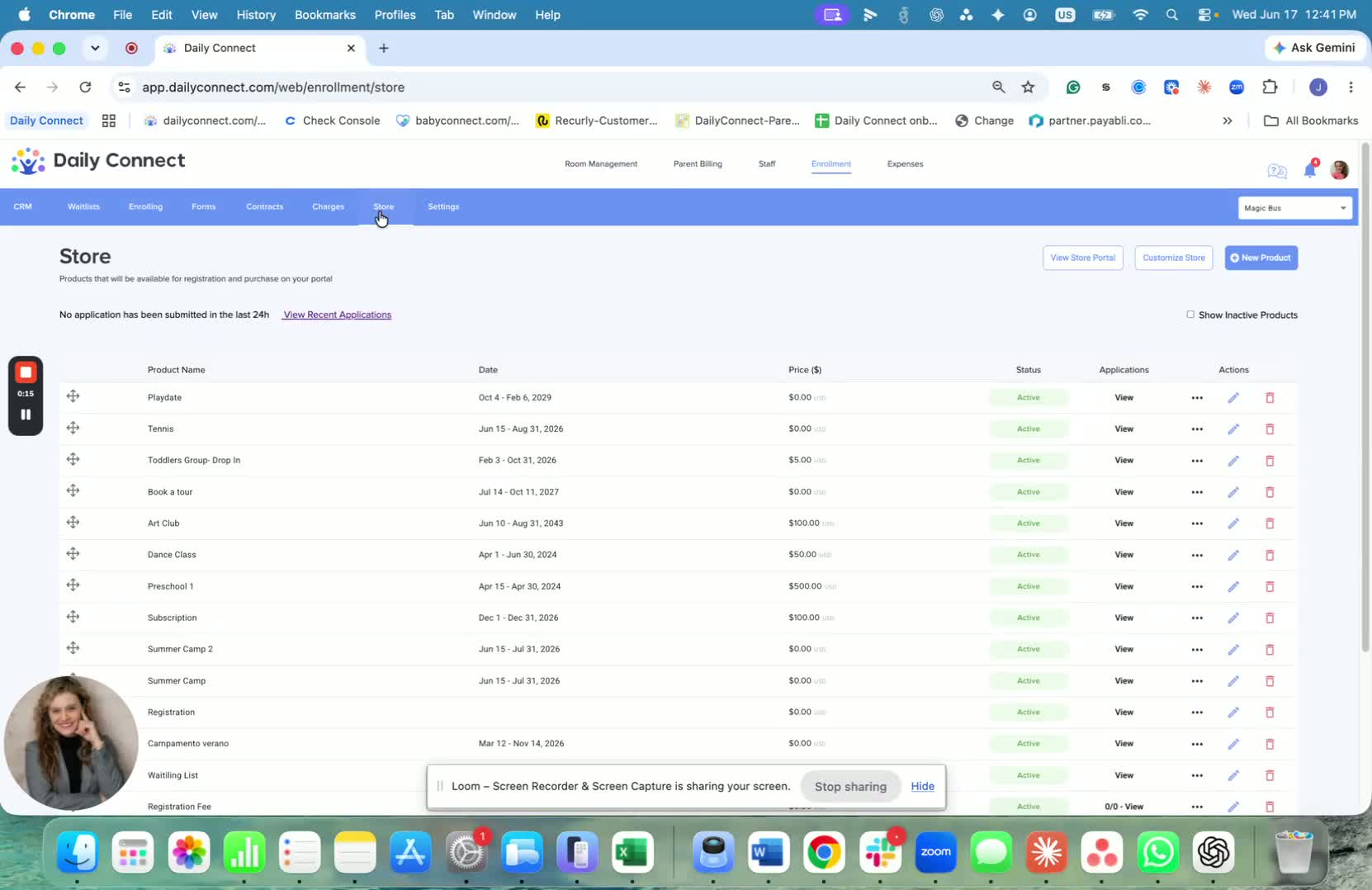
Task: Pause the Loom recording
Action: point(26,414)
